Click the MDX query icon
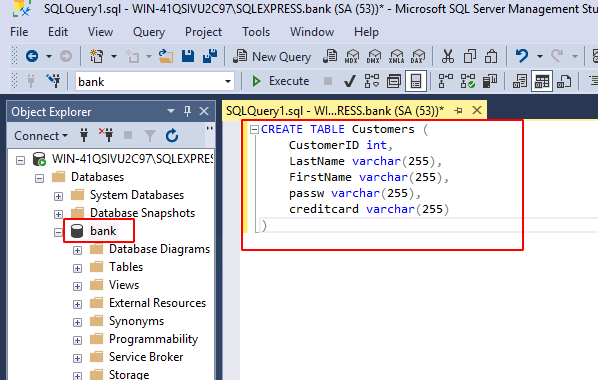 click(x=352, y=56)
